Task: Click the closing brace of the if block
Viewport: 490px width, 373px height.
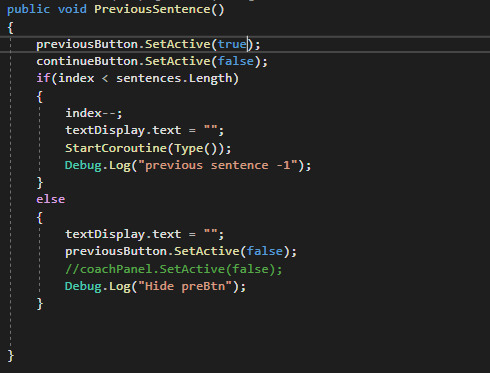Action: tap(40, 183)
